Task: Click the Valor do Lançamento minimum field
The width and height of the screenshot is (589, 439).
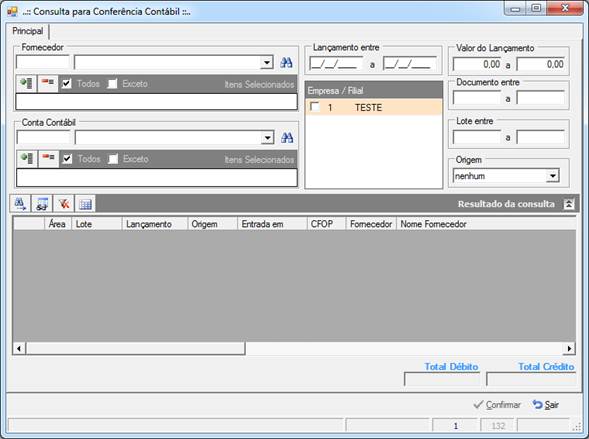Action: pyautogui.click(x=477, y=65)
